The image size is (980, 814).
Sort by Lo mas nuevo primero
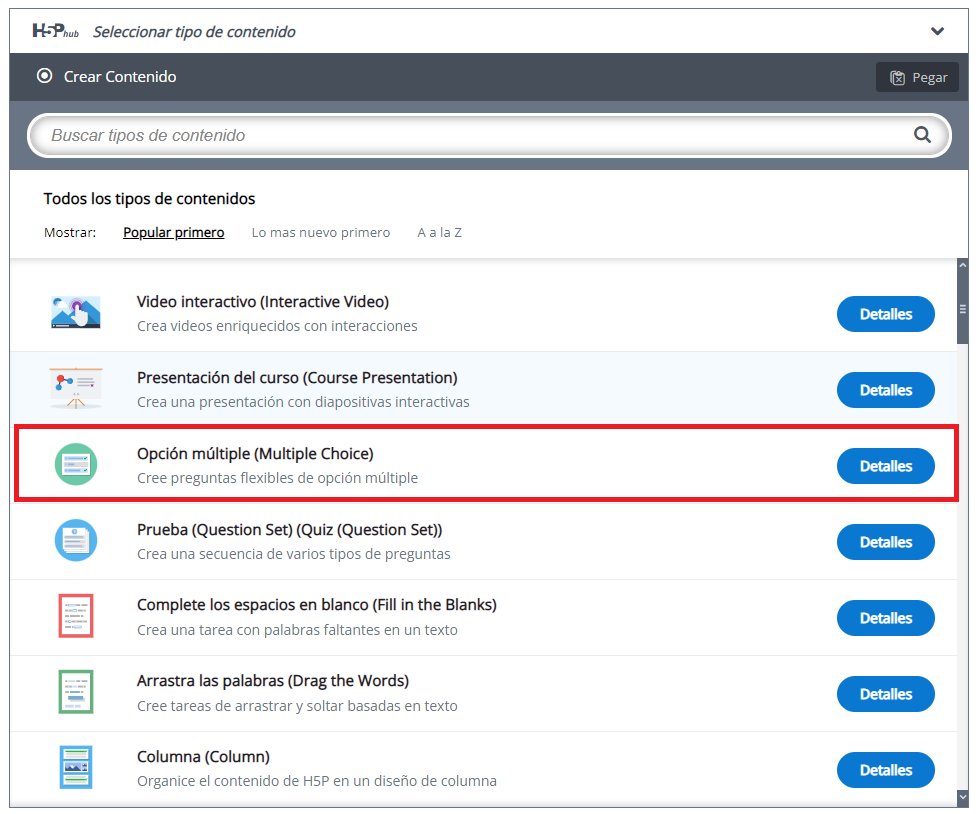(320, 233)
